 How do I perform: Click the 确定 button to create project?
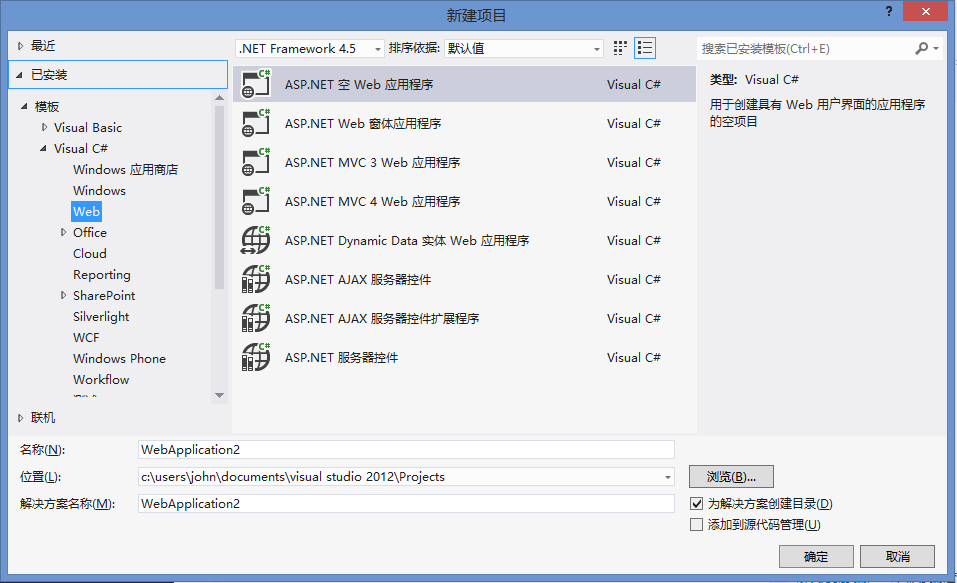click(816, 556)
